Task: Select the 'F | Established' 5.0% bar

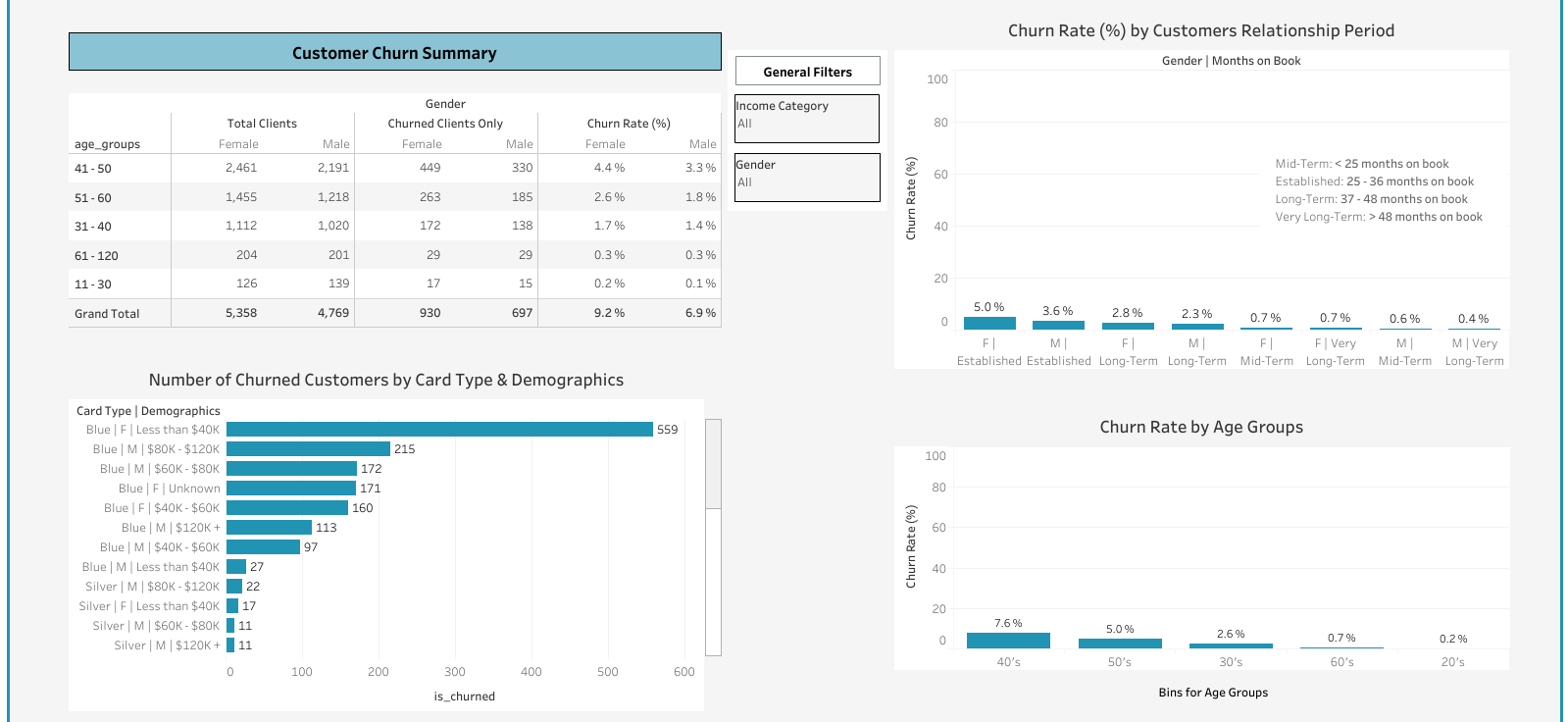Action: [x=989, y=323]
